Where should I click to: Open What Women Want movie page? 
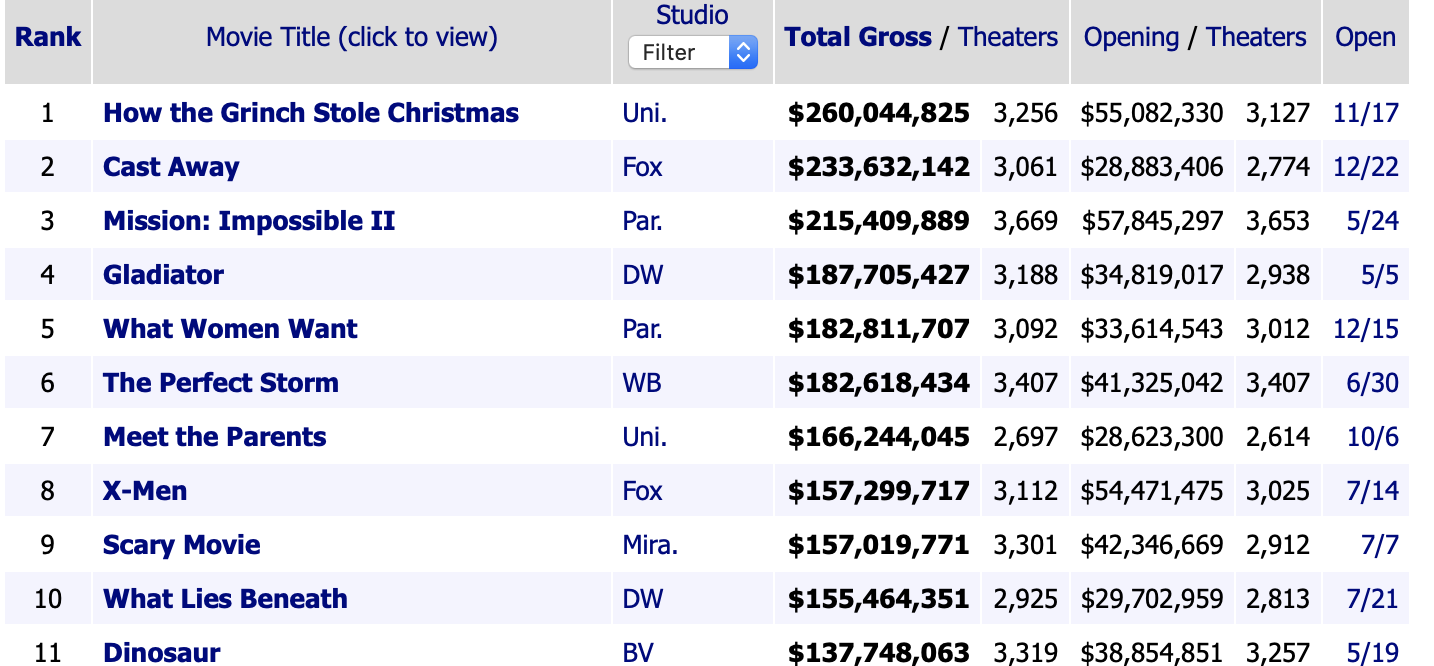click(x=230, y=329)
